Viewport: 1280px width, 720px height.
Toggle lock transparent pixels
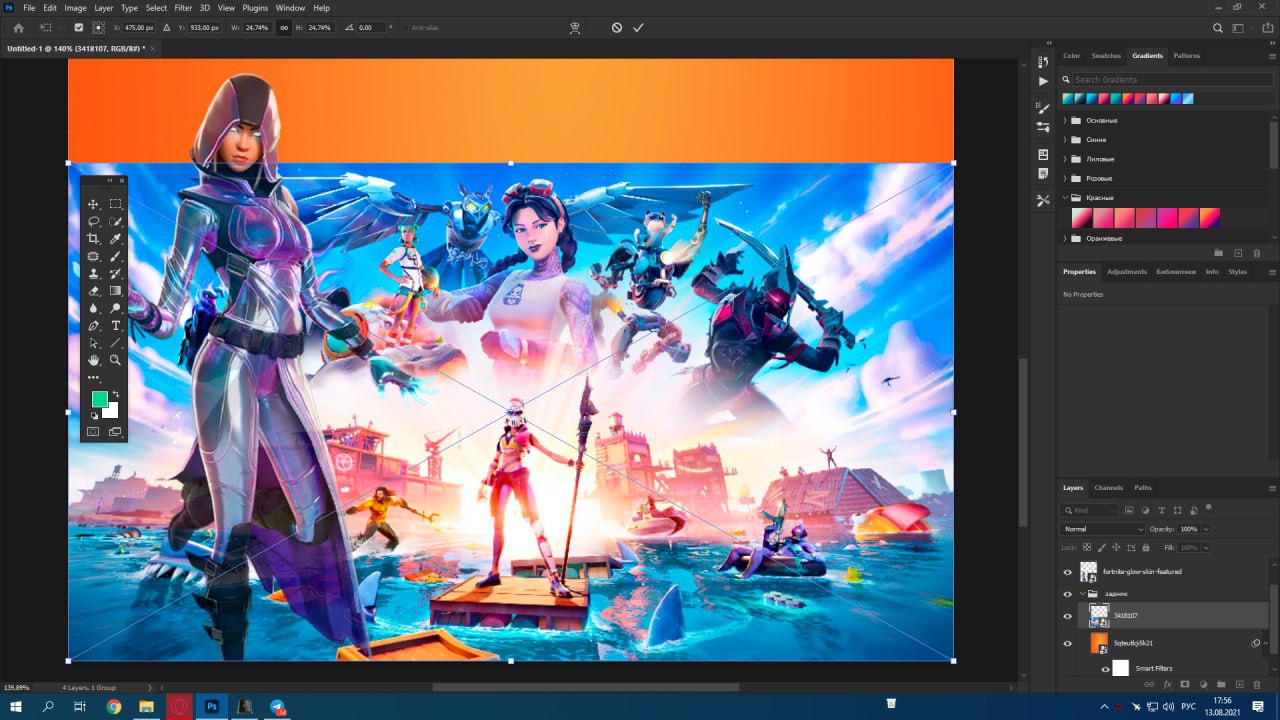(1087, 548)
